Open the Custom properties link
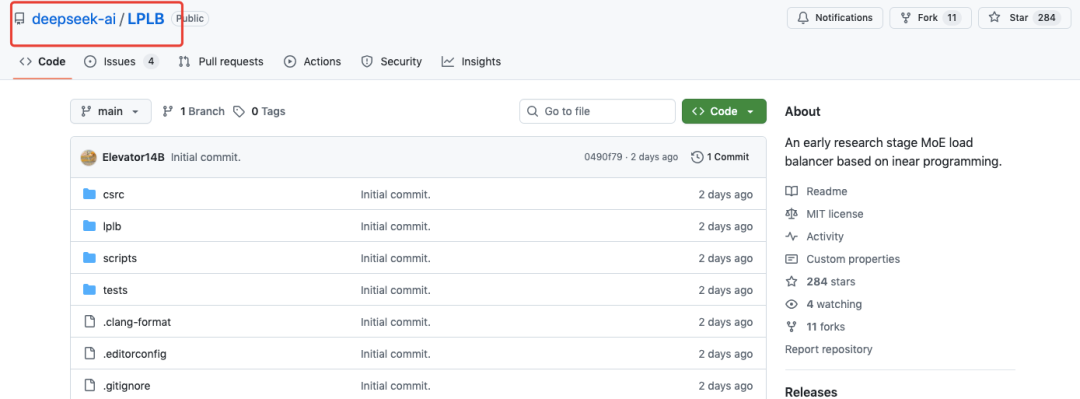Viewport: 1080px width, 399px height. tap(853, 259)
